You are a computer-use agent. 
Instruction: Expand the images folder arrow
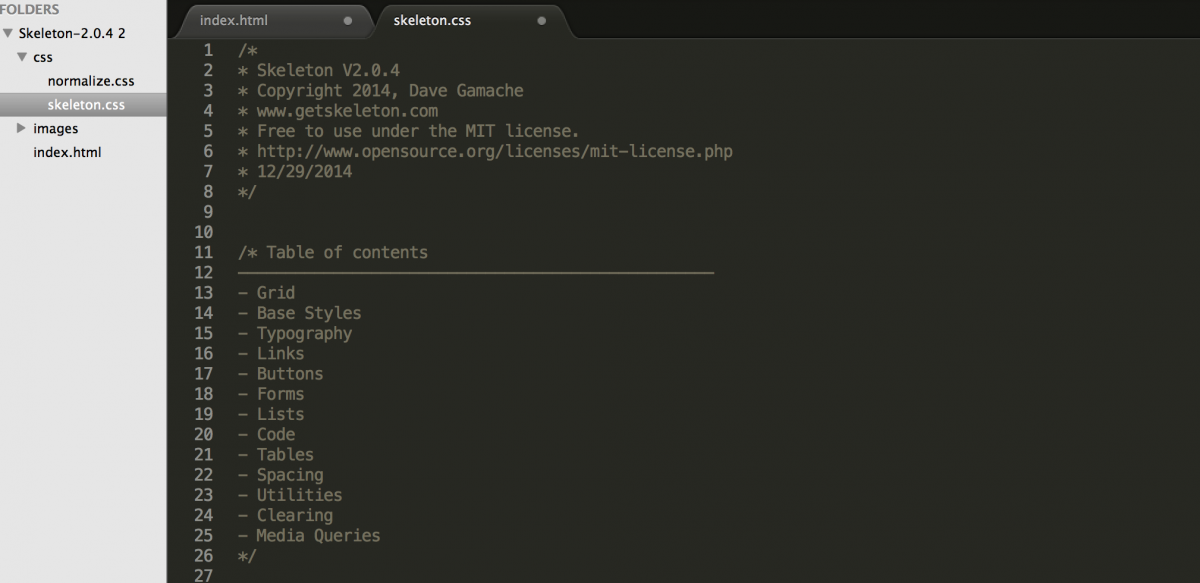(22, 129)
